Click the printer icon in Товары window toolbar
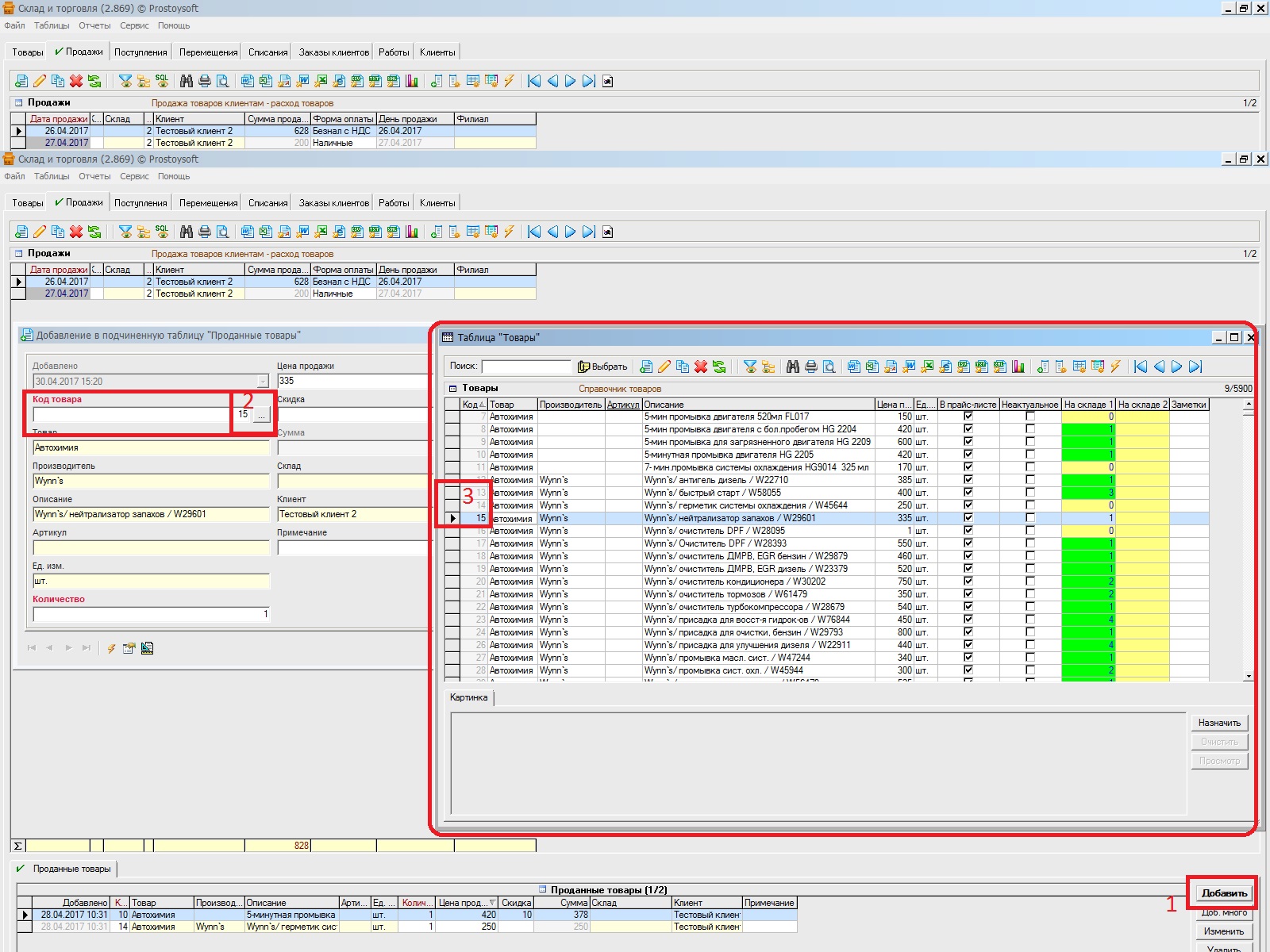Image resolution: width=1270 pixels, height=952 pixels. (x=811, y=367)
